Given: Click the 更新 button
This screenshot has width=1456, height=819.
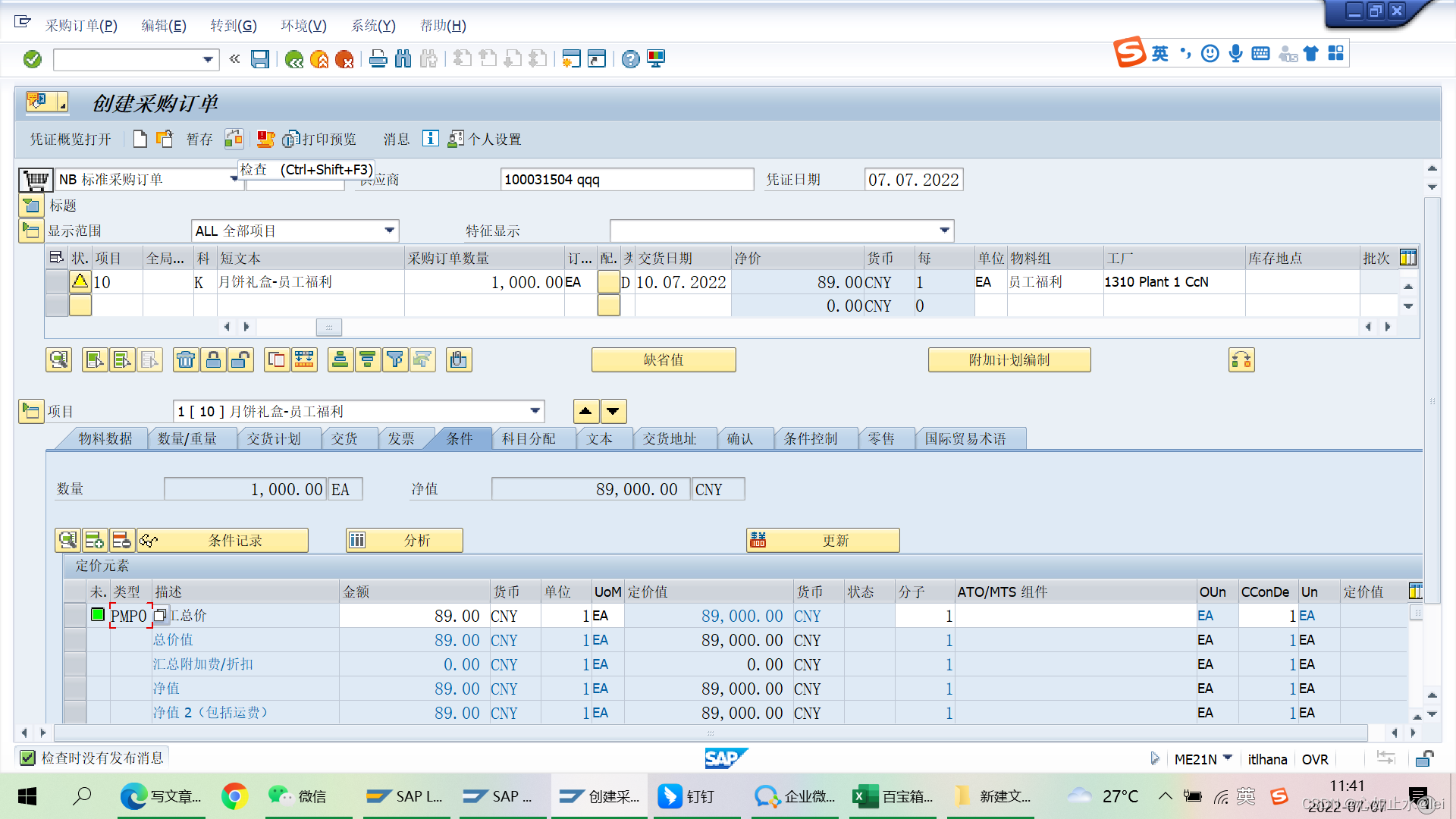Looking at the screenshot, I should [x=823, y=540].
